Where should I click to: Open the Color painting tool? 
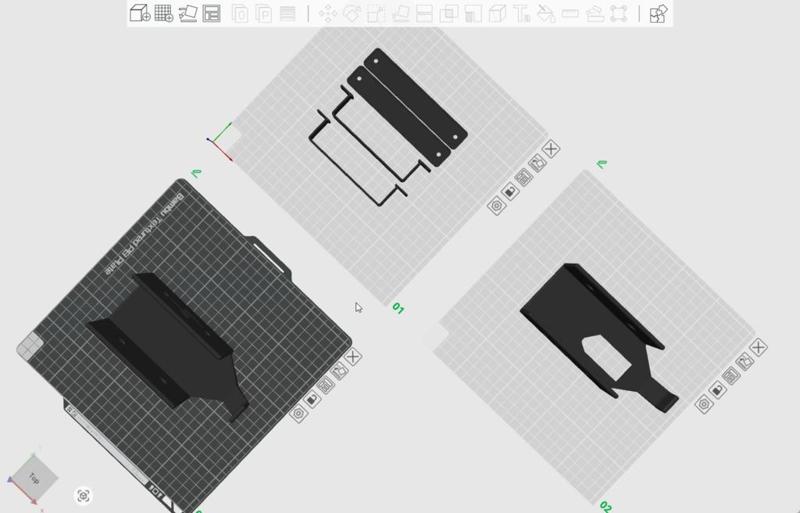tap(546, 13)
